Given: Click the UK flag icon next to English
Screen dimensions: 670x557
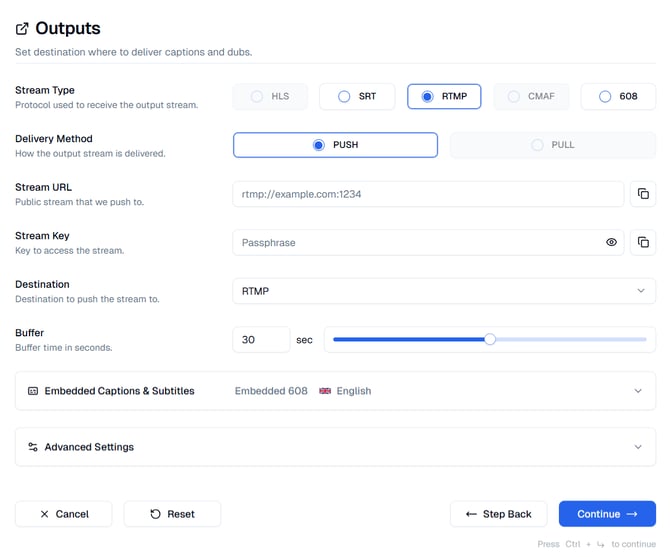Looking at the screenshot, I should (325, 391).
